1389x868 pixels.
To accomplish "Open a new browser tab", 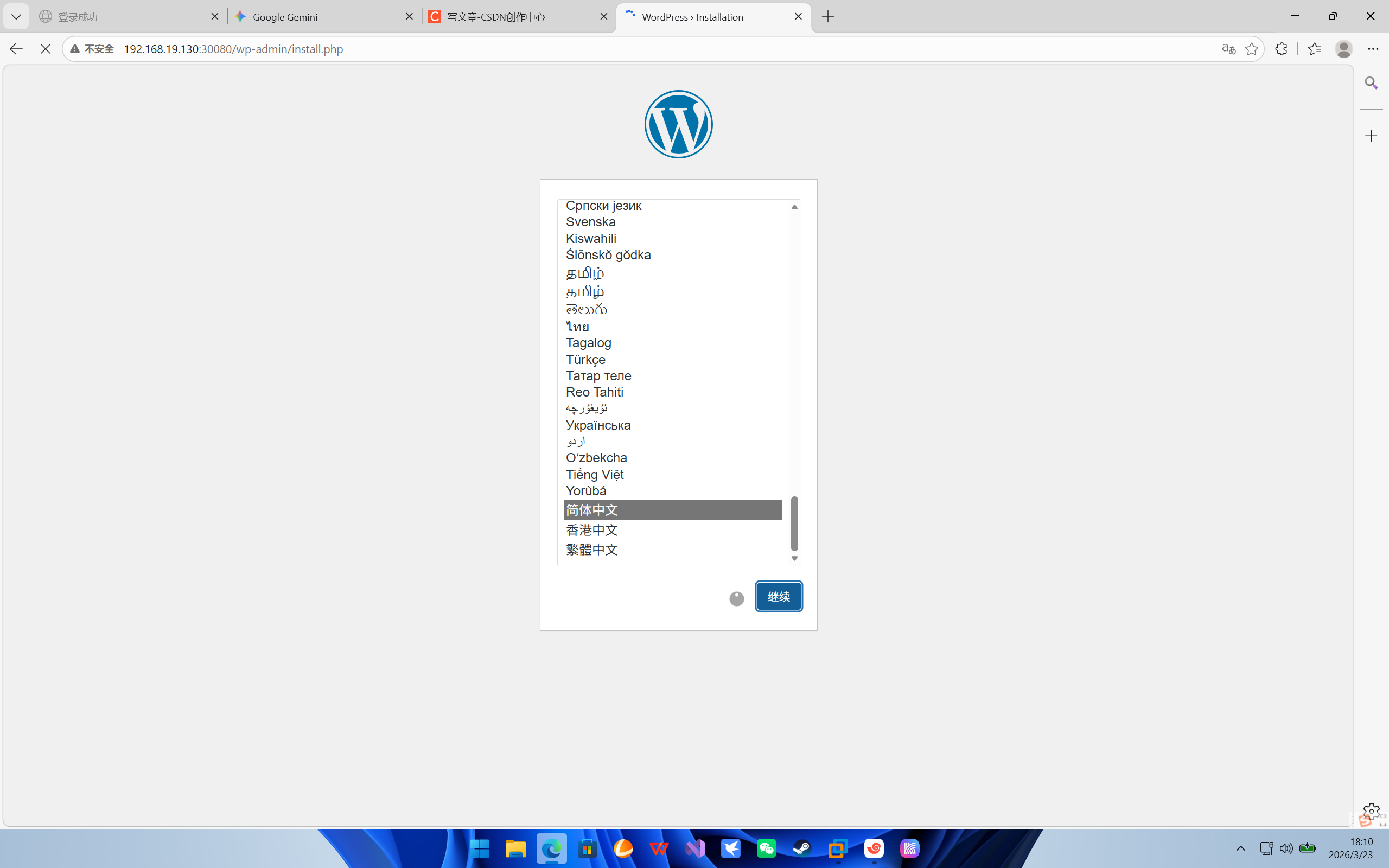I will [x=827, y=17].
